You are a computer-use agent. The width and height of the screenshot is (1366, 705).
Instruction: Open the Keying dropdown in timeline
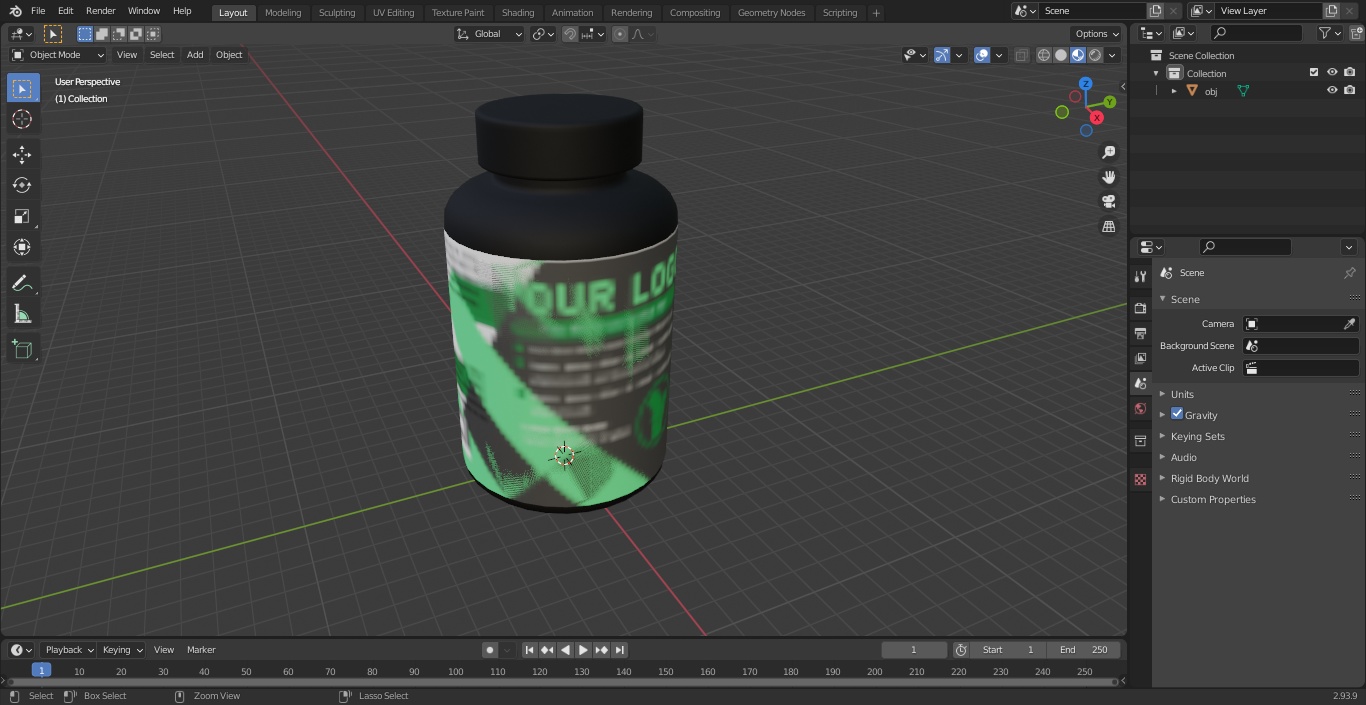click(x=122, y=650)
